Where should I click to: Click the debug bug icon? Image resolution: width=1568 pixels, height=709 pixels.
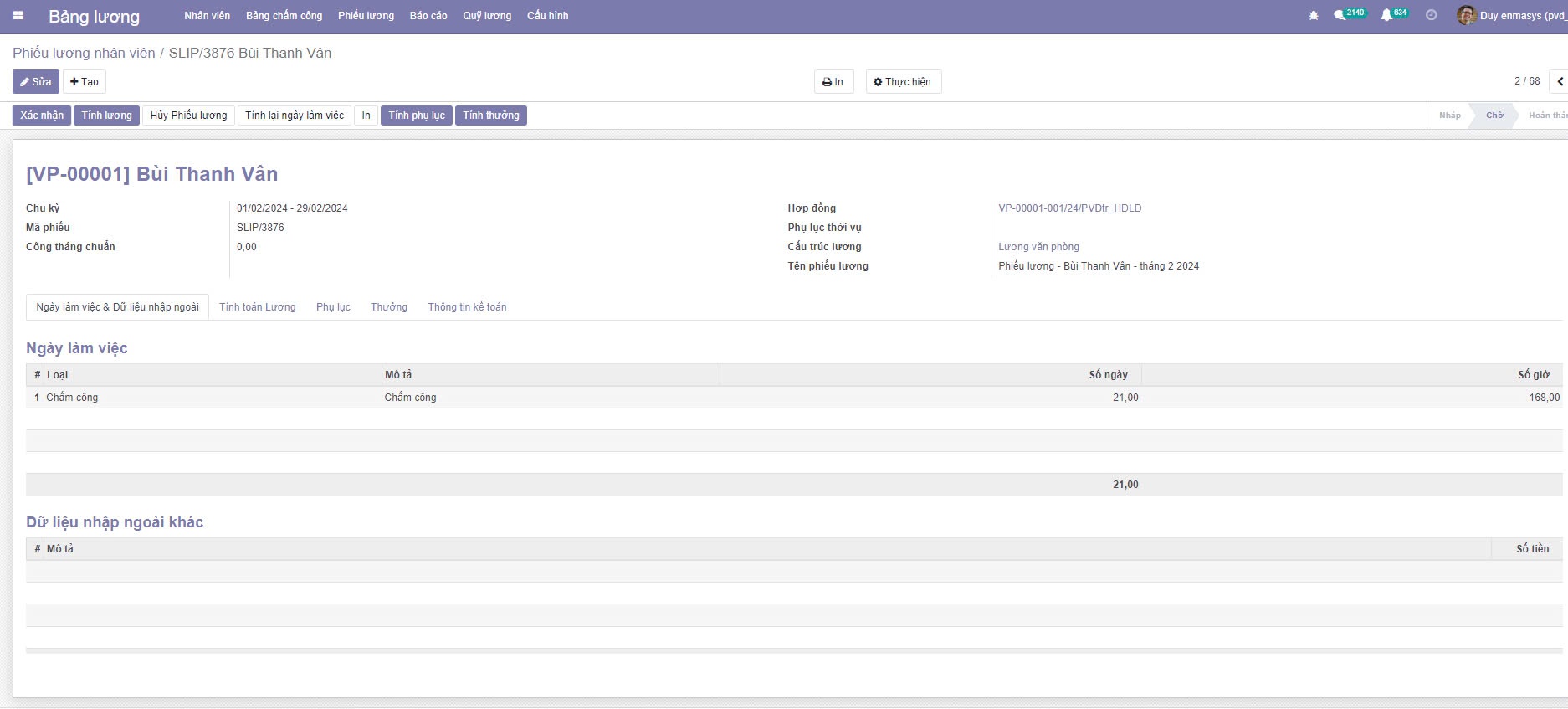pos(1314,16)
